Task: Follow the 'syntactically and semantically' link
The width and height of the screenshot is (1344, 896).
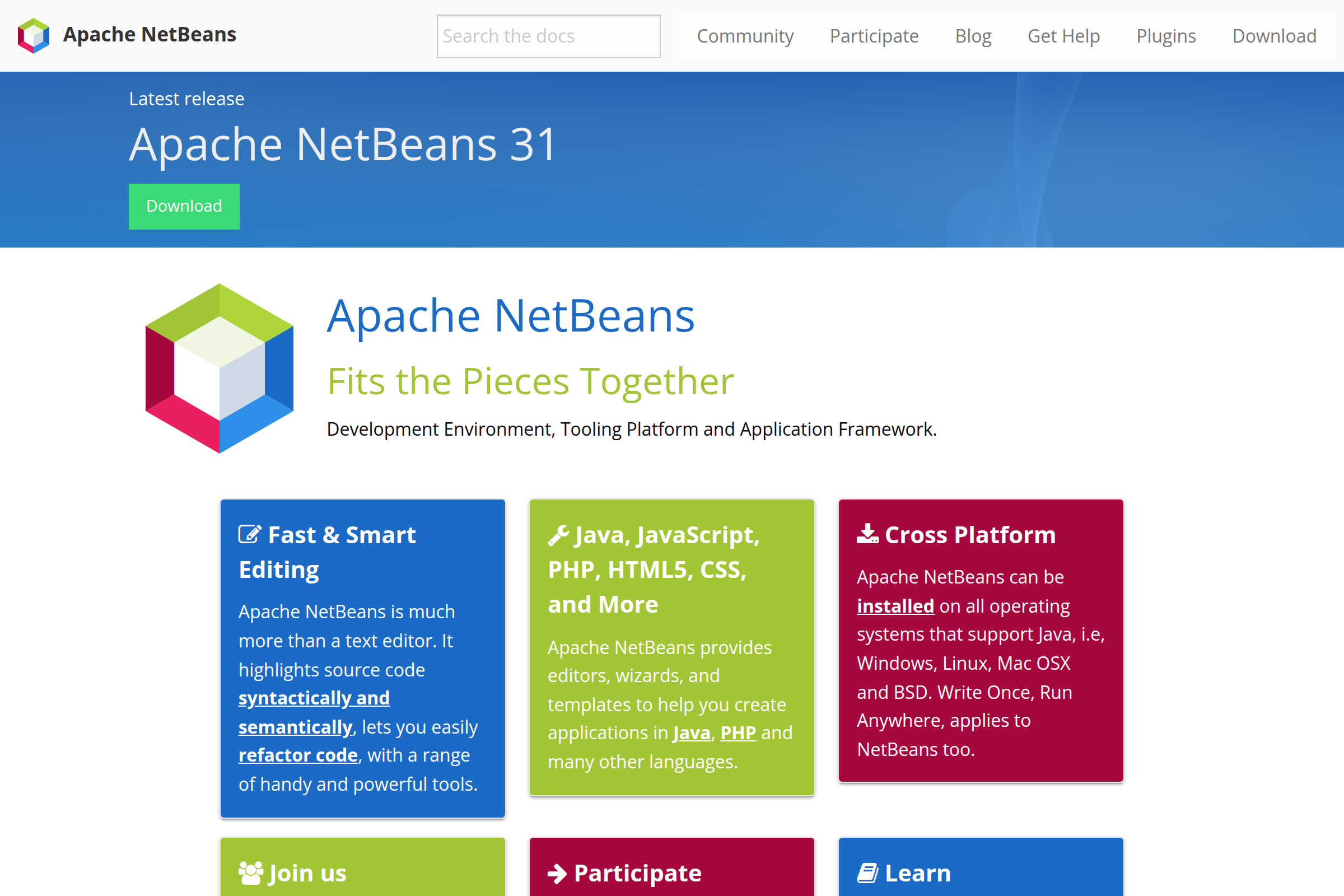Action: pos(314,712)
